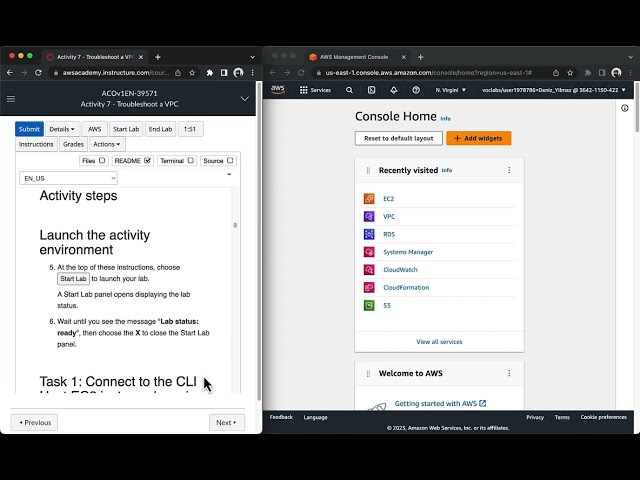Bookmark the AWS console page with the star
This screenshot has width=640, height=480.
(570, 73)
